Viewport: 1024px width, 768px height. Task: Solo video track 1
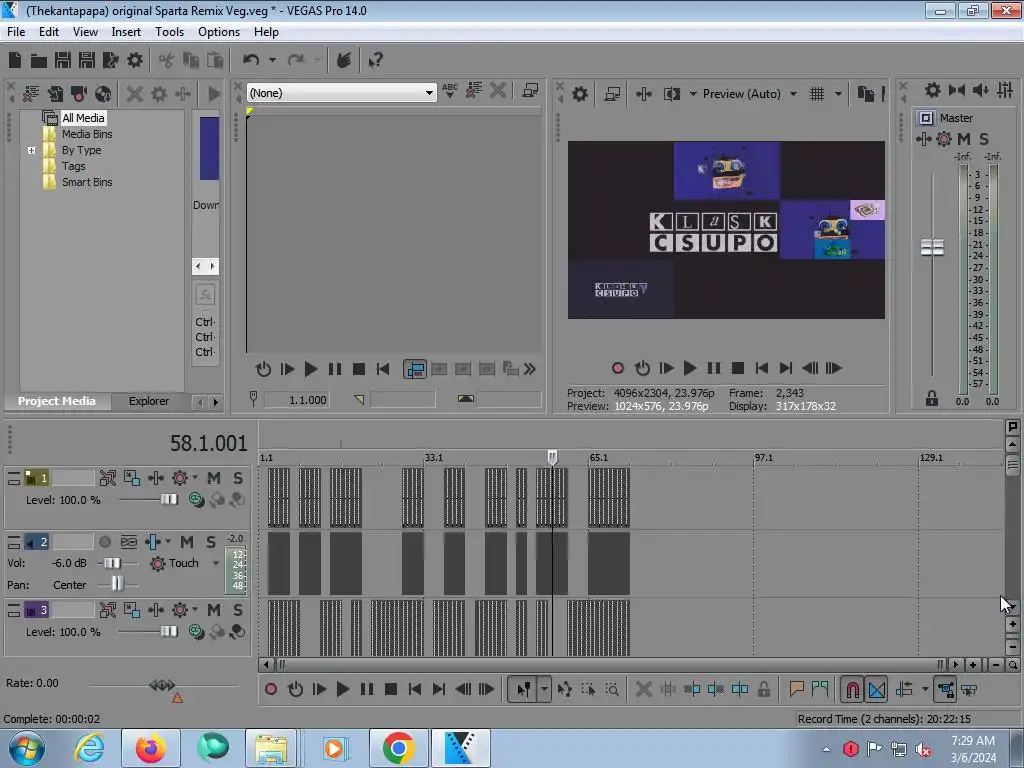[x=238, y=478]
